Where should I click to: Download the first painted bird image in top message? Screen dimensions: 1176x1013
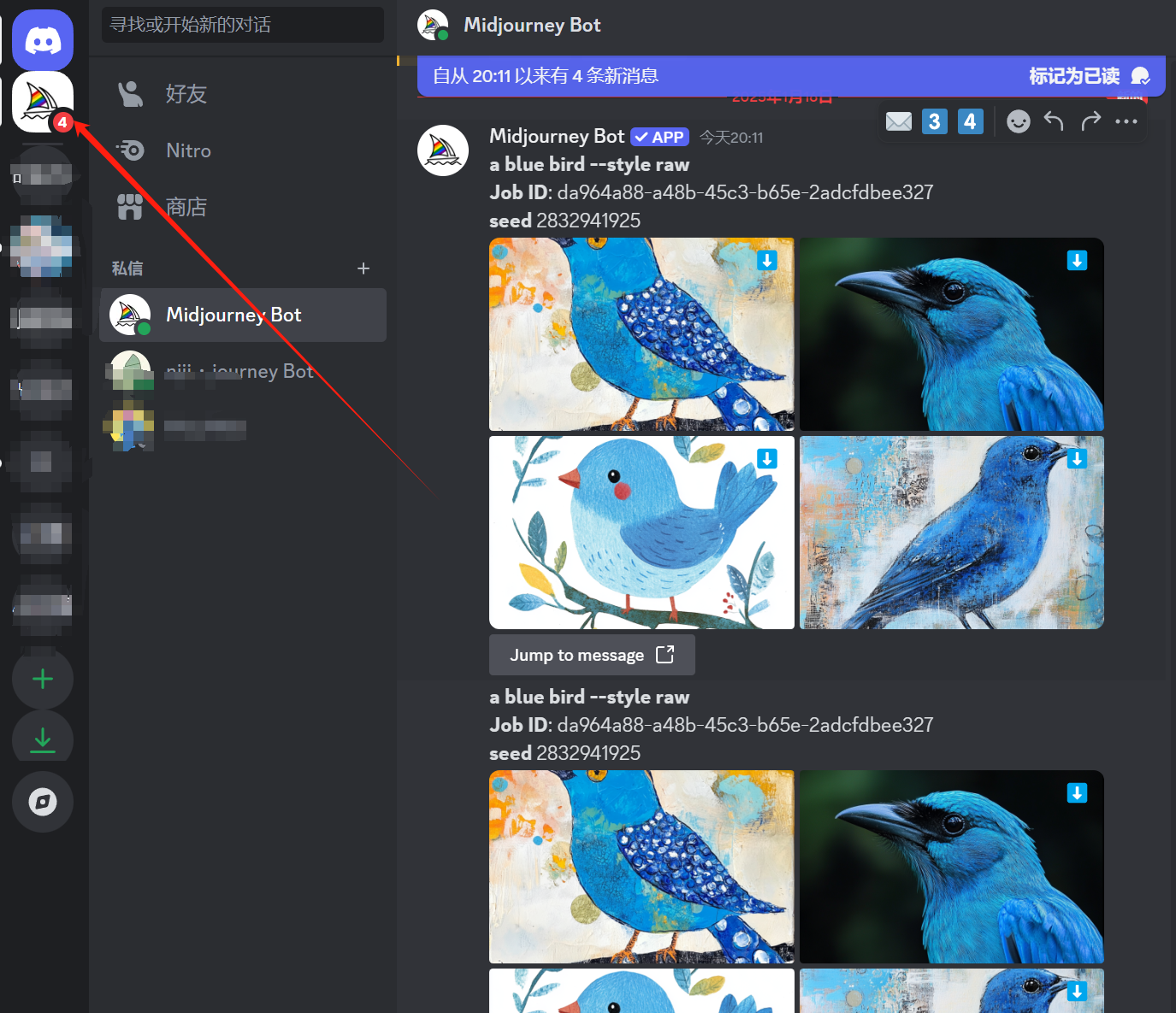767,261
